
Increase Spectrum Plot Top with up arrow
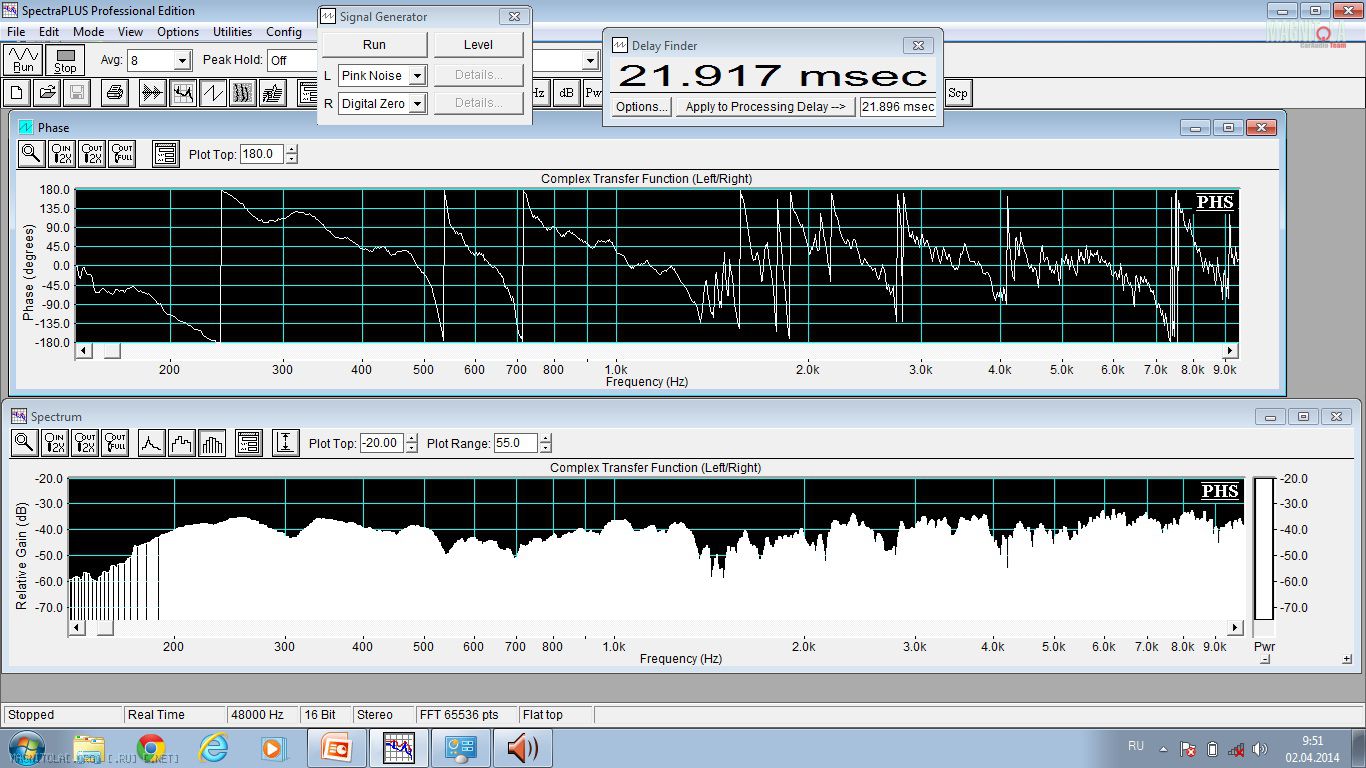click(411, 439)
